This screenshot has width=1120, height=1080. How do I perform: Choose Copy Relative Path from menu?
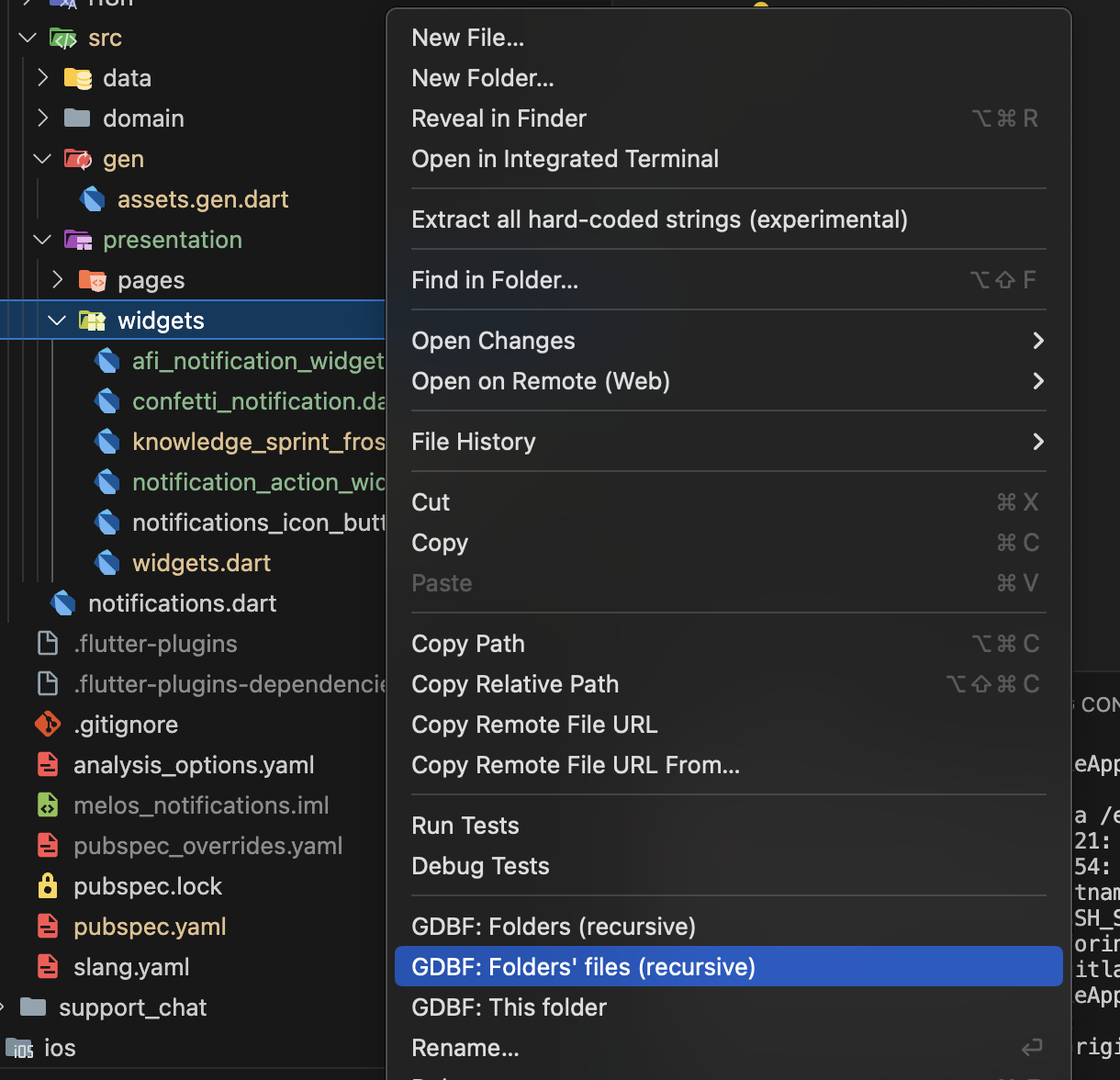(515, 684)
